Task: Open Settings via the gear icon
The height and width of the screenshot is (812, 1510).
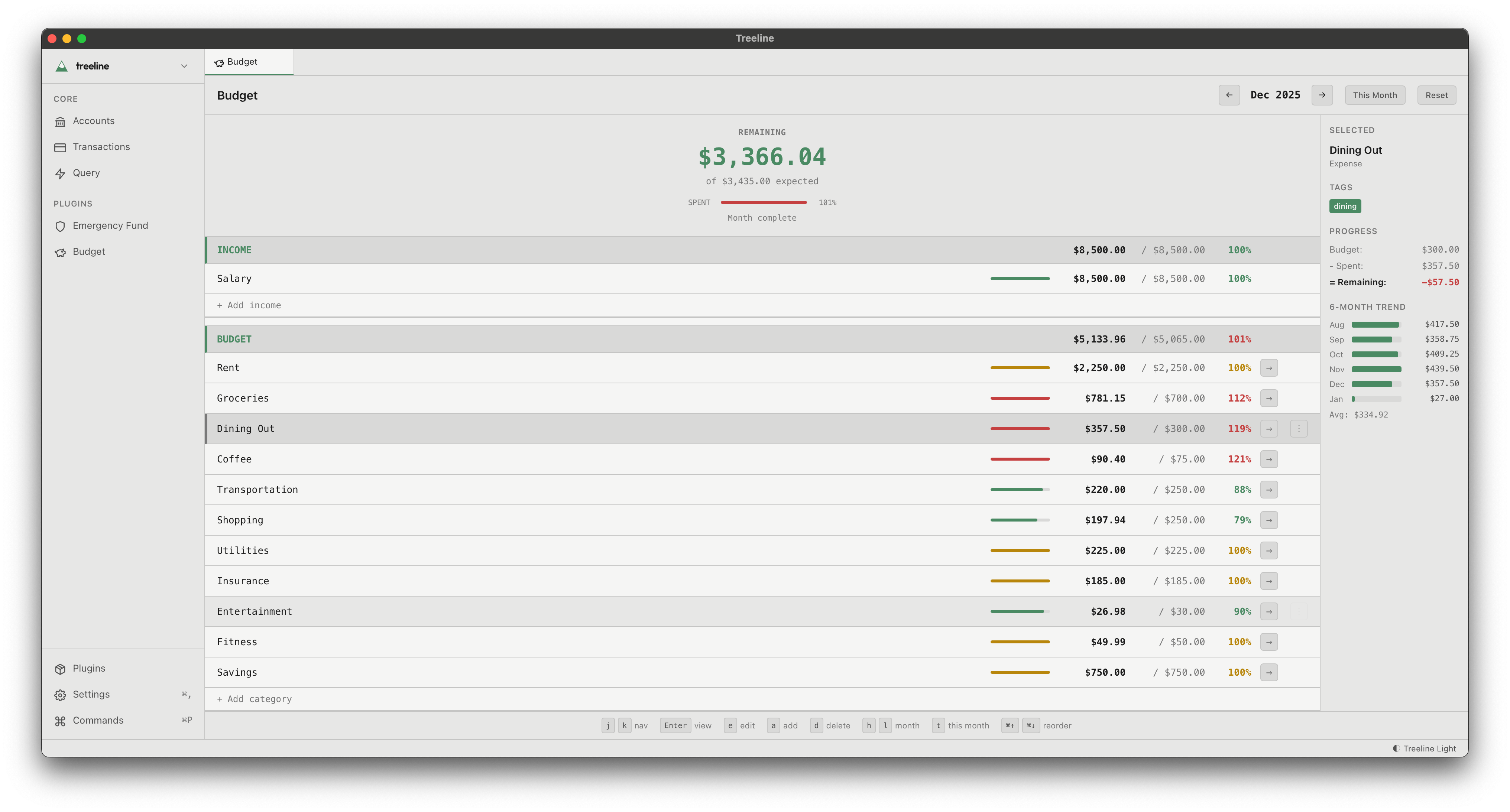Action: pos(61,694)
